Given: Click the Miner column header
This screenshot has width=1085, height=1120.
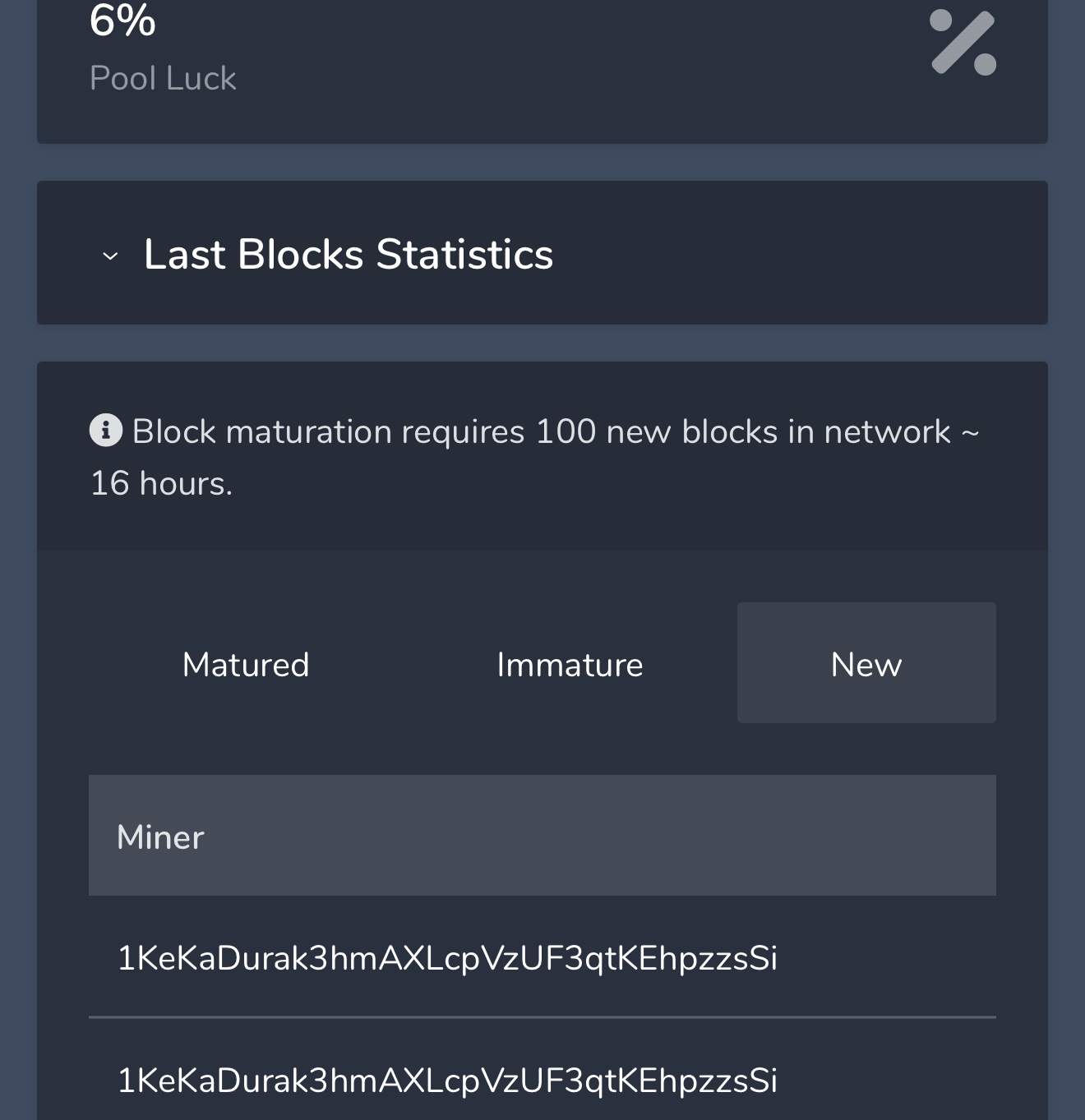Looking at the screenshot, I should [160, 837].
